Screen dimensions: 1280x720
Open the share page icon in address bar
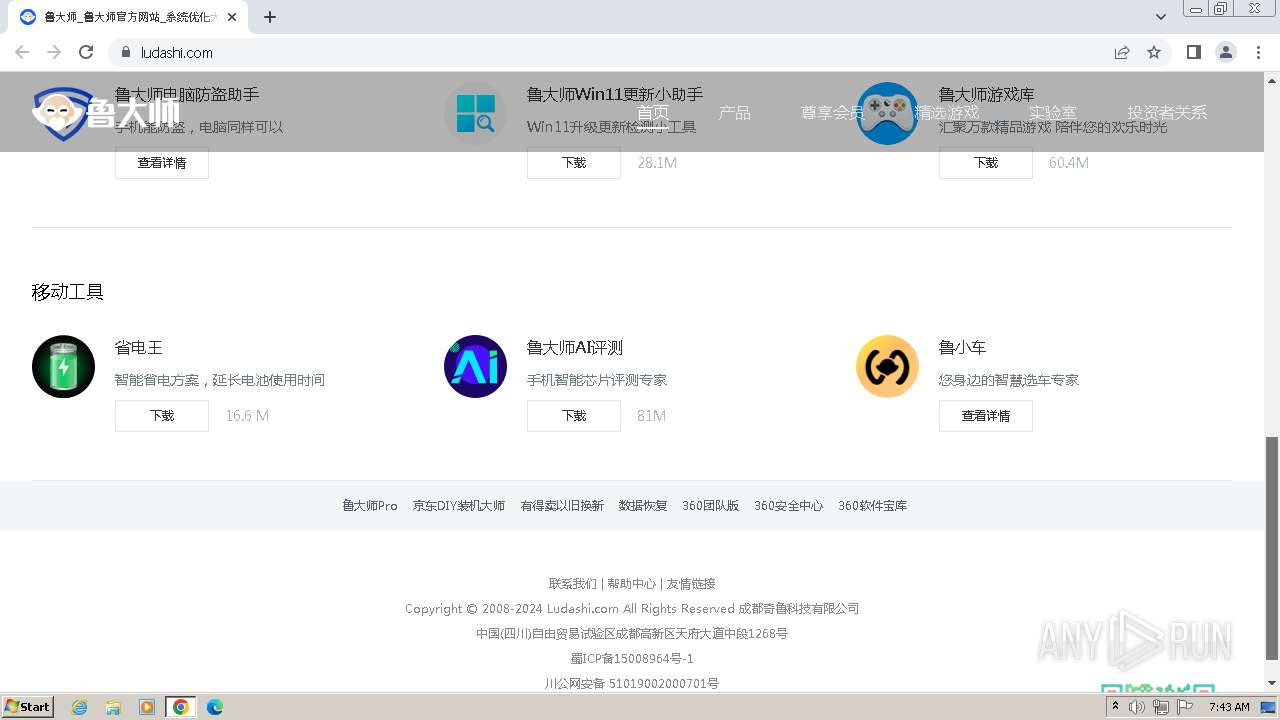coord(1122,52)
